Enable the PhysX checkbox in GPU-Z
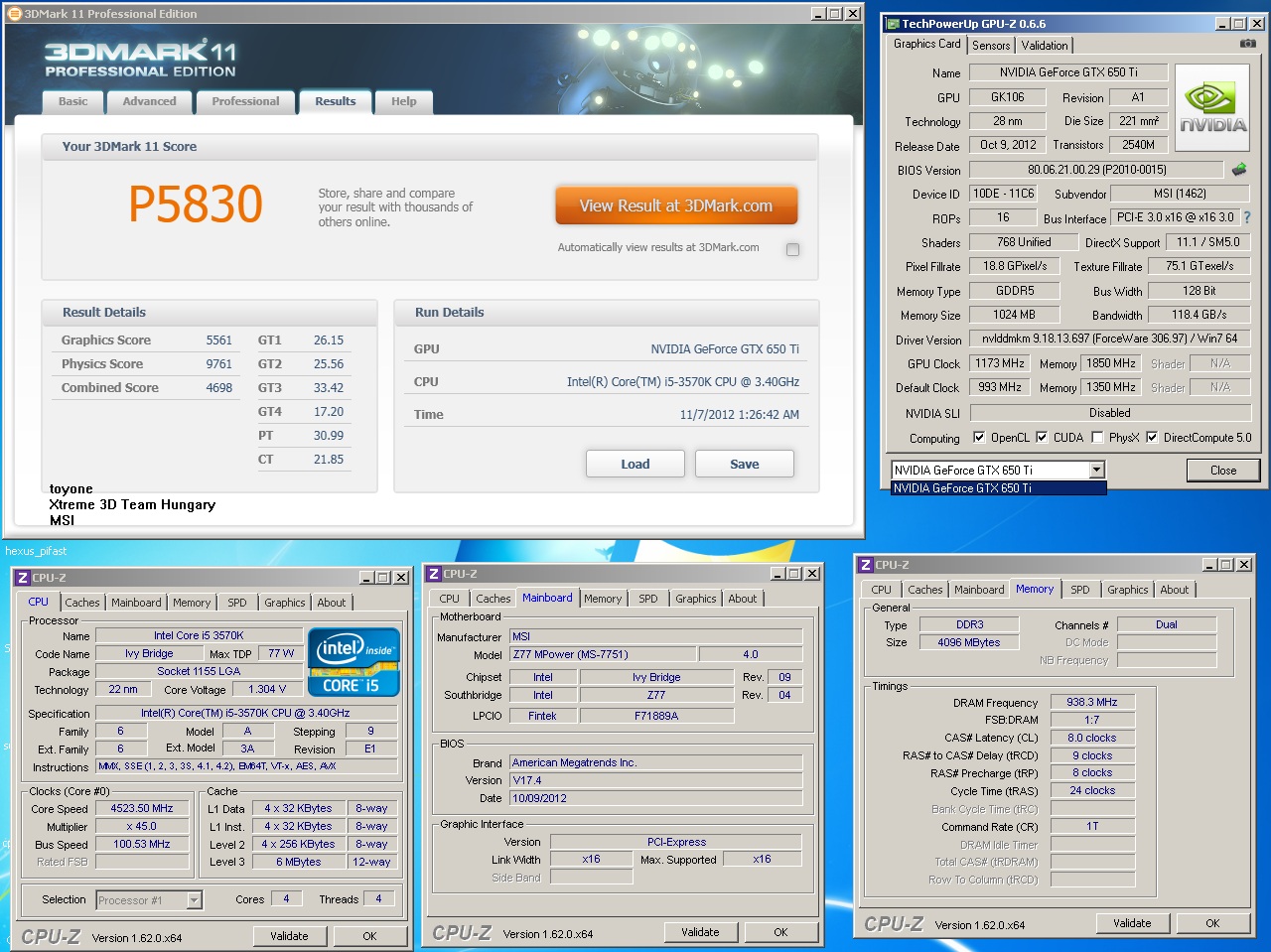Image resolution: width=1271 pixels, height=952 pixels. (1097, 437)
